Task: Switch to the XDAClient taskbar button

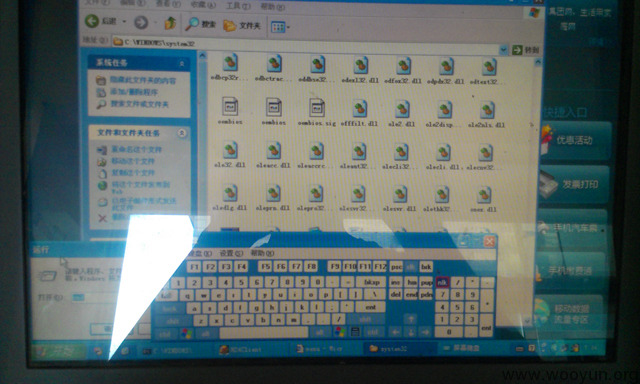Action: [x=250, y=349]
